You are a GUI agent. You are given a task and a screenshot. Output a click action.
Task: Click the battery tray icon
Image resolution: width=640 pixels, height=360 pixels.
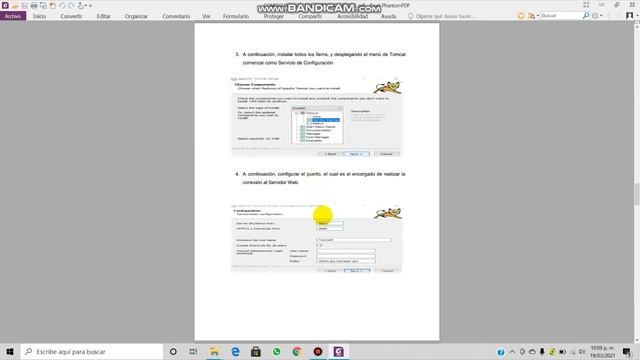[562, 352]
